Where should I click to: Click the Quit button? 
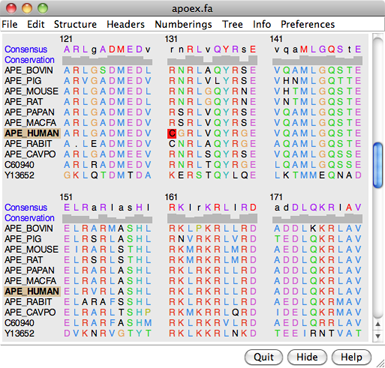click(x=264, y=357)
